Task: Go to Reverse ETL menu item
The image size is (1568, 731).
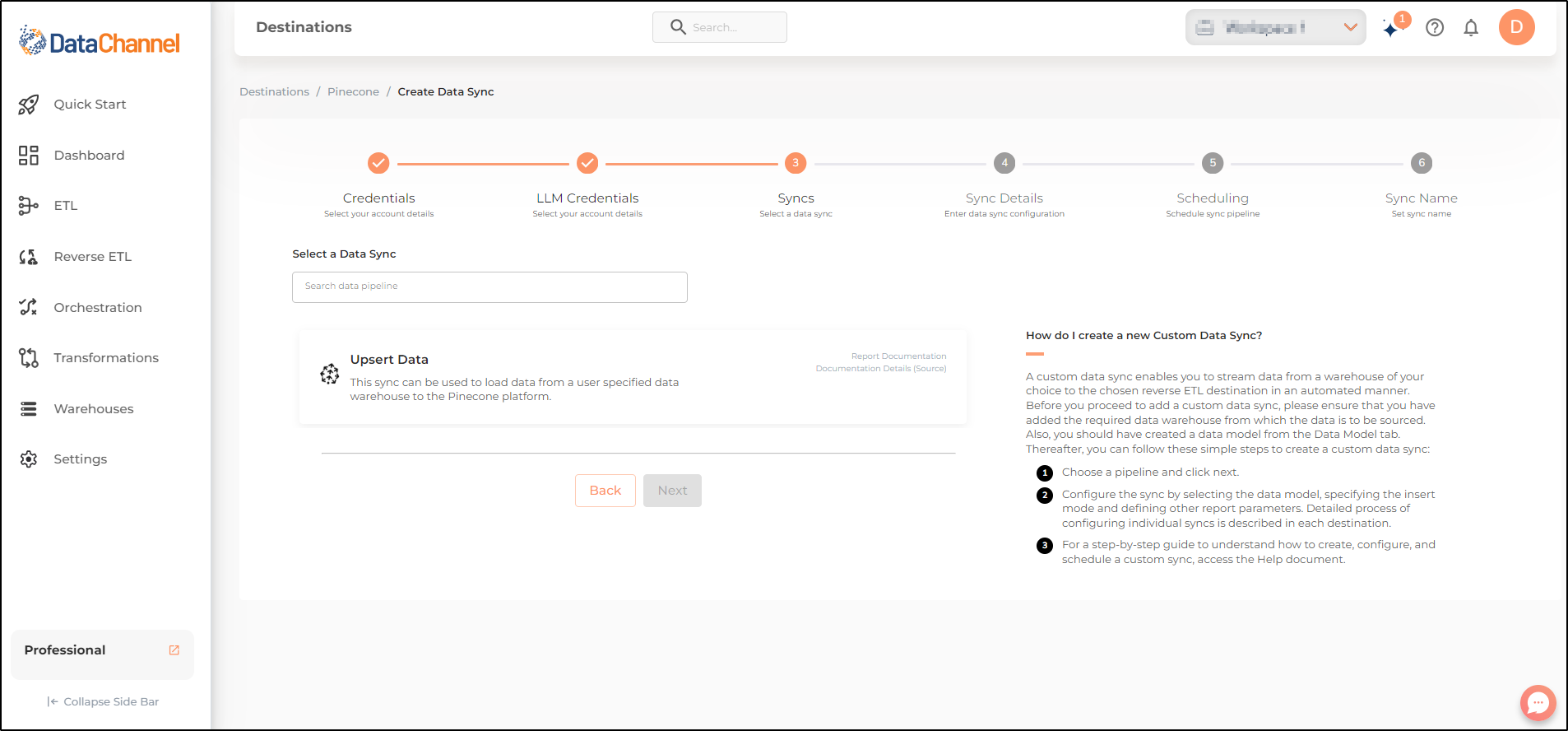Action: click(92, 257)
